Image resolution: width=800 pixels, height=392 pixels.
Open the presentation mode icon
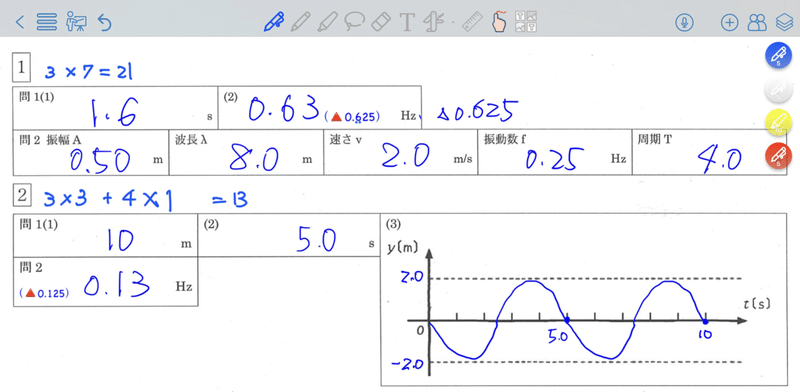point(77,22)
